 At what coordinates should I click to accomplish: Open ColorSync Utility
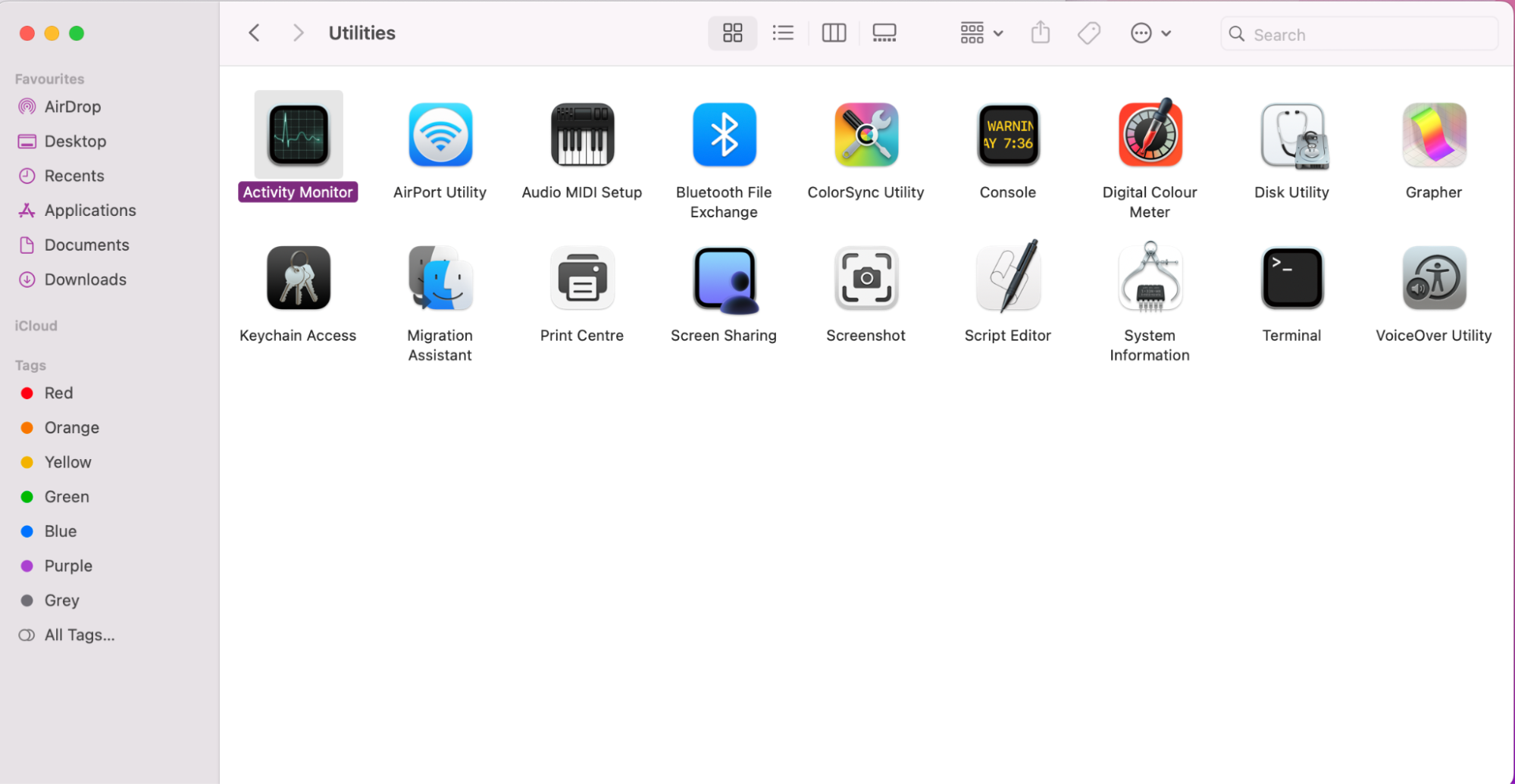point(865,135)
